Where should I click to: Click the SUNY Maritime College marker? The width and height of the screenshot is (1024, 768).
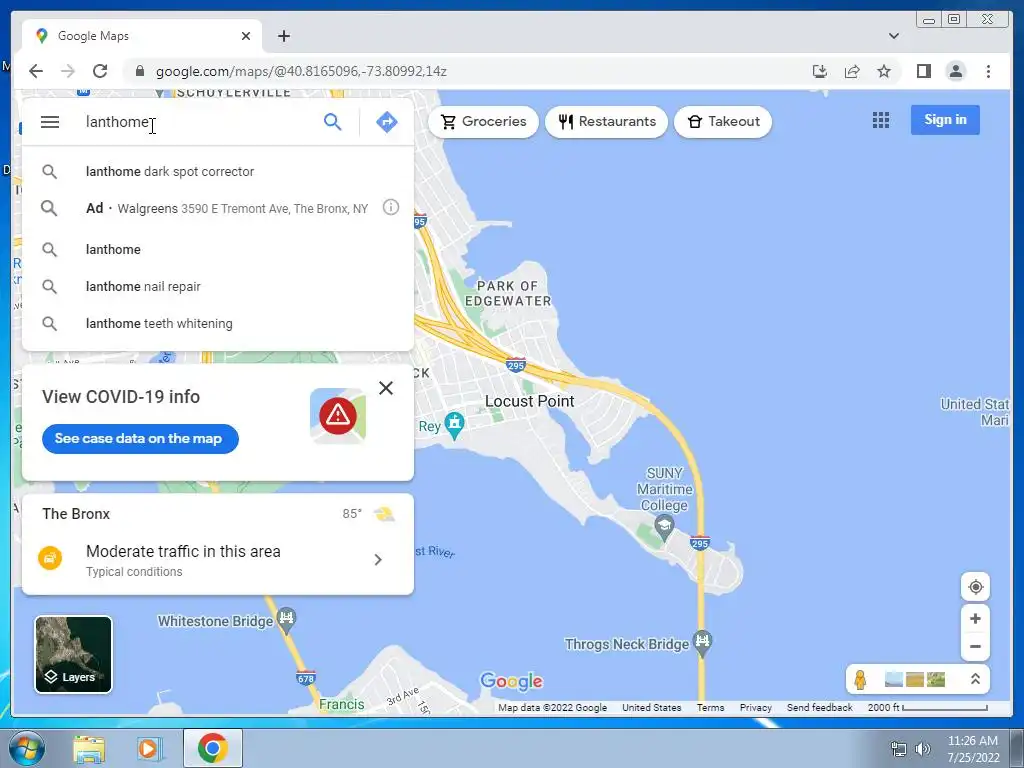pos(664,526)
